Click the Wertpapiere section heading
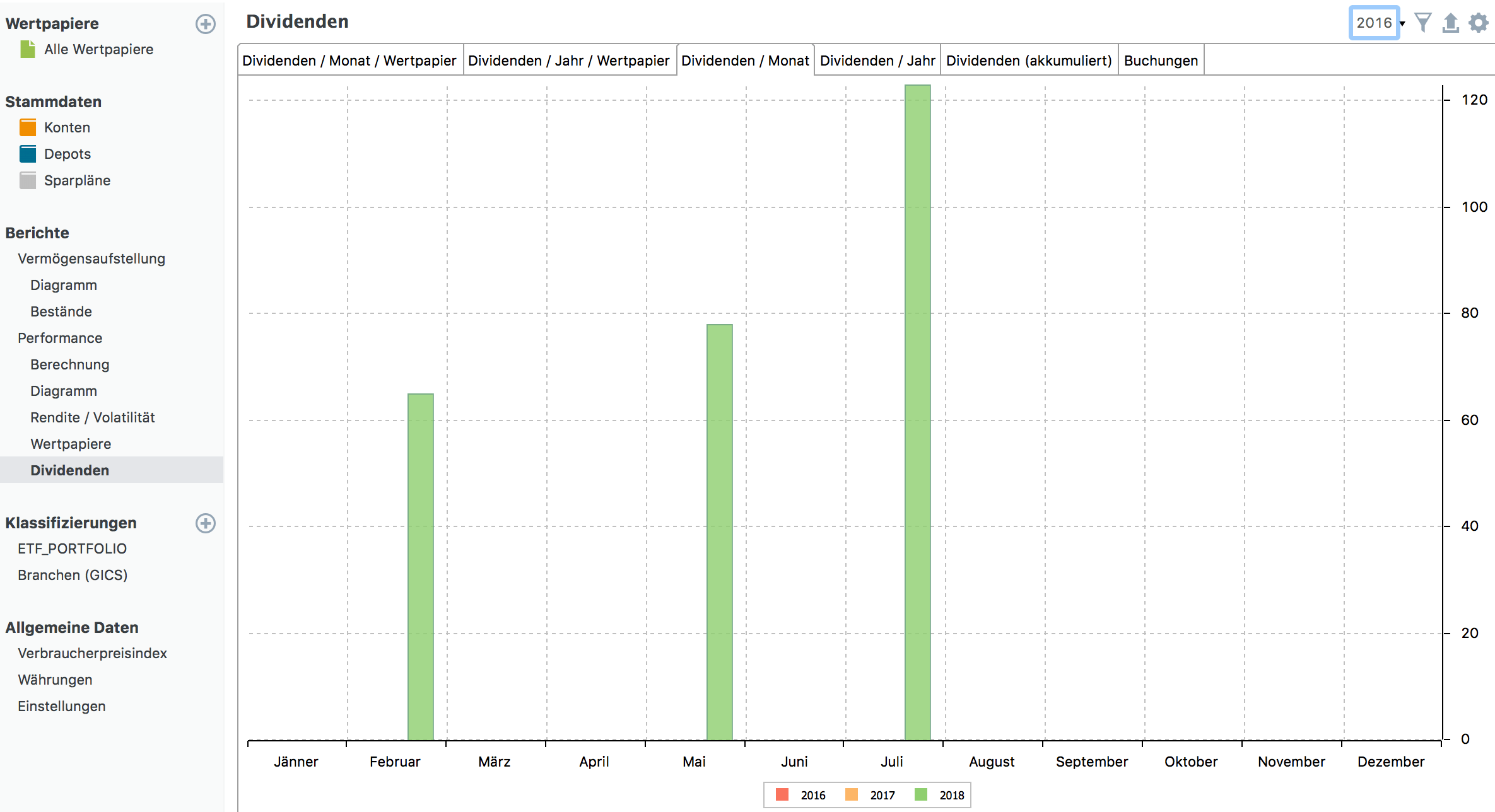 (52, 23)
